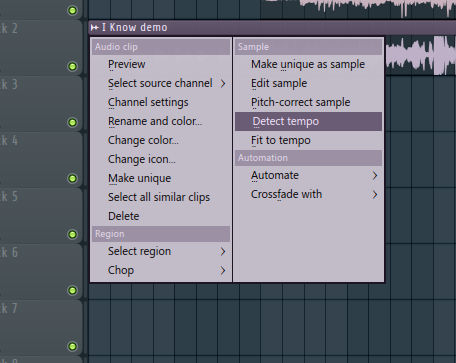Click Make unique as sample
The height and width of the screenshot is (363, 456).
308,64
